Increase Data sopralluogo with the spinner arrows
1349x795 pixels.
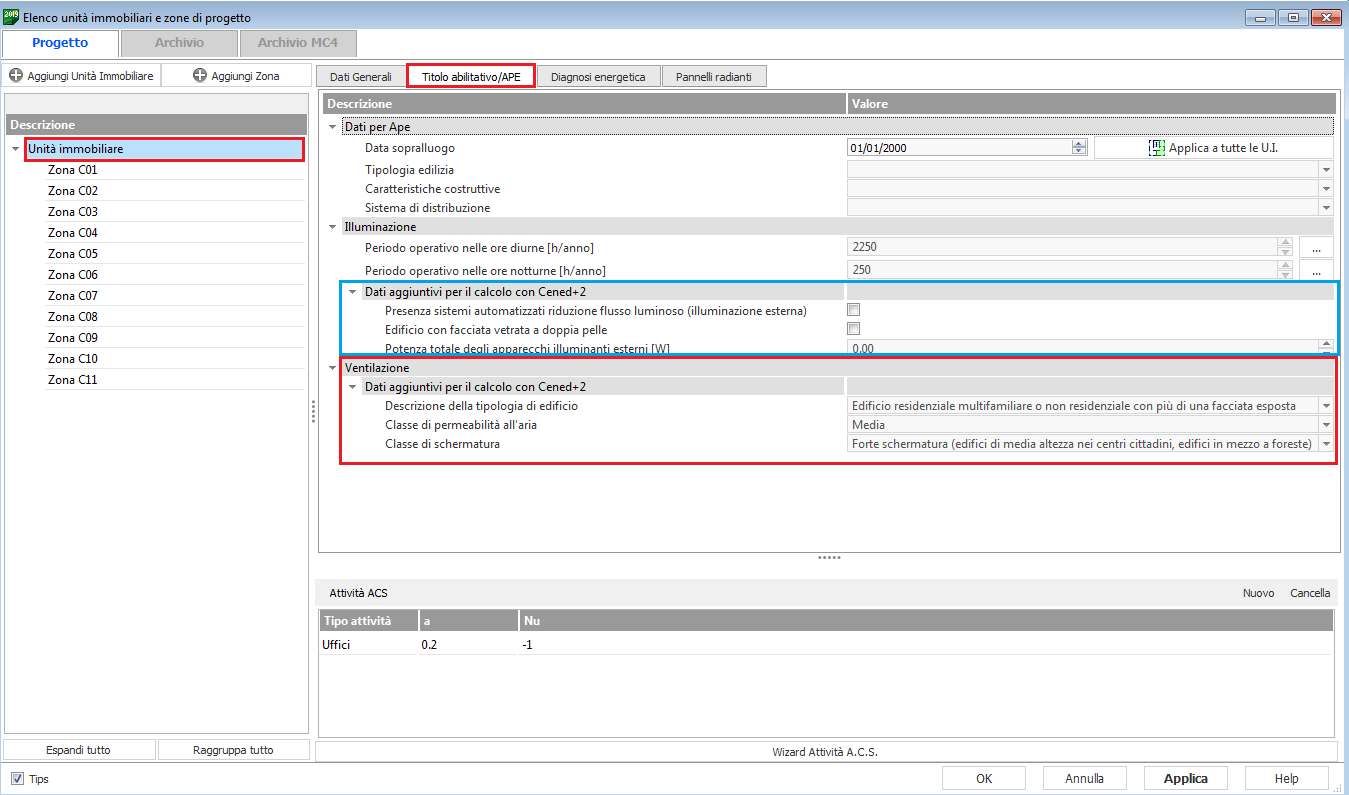click(x=1078, y=144)
